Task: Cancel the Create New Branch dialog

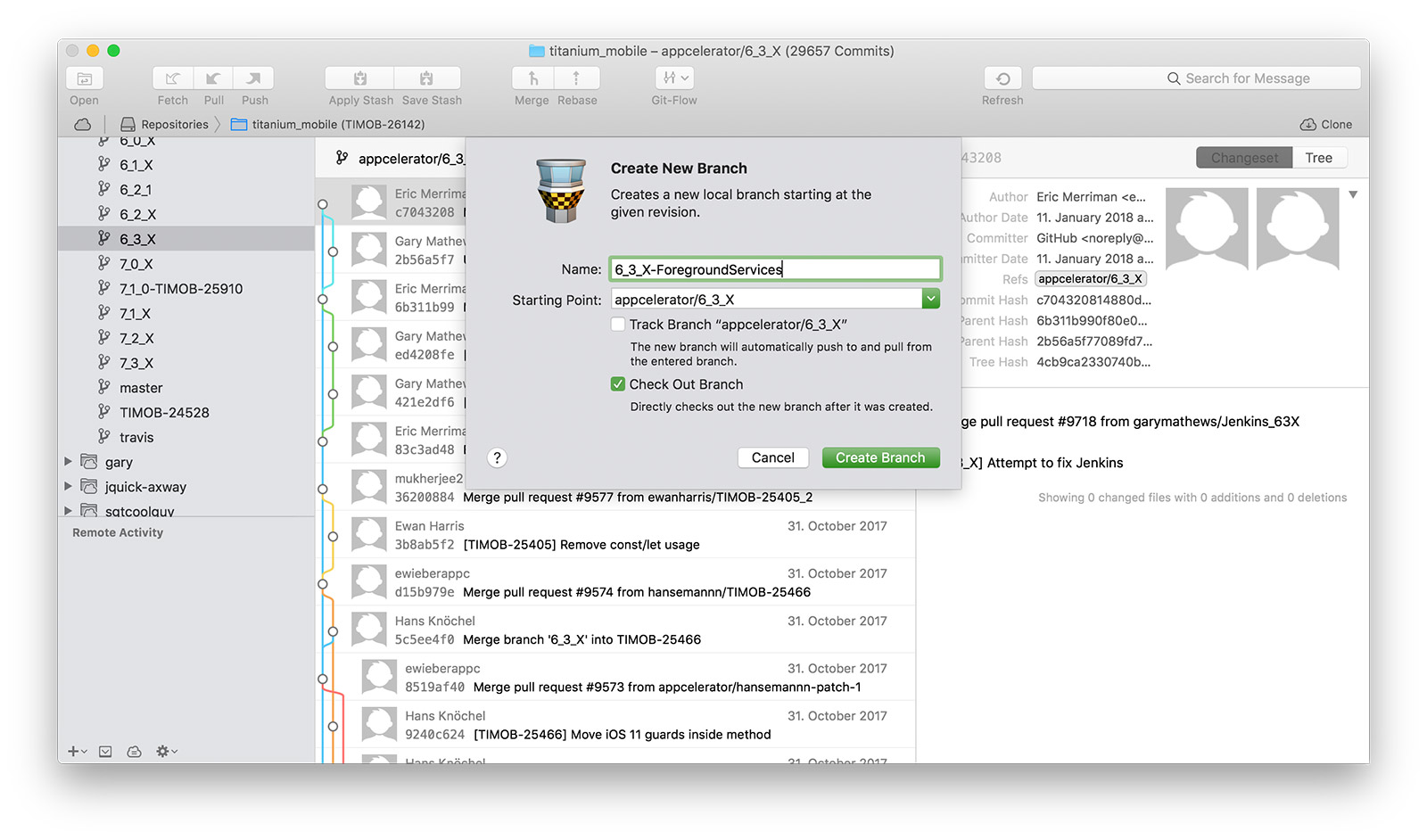Action: coord(772,457)
